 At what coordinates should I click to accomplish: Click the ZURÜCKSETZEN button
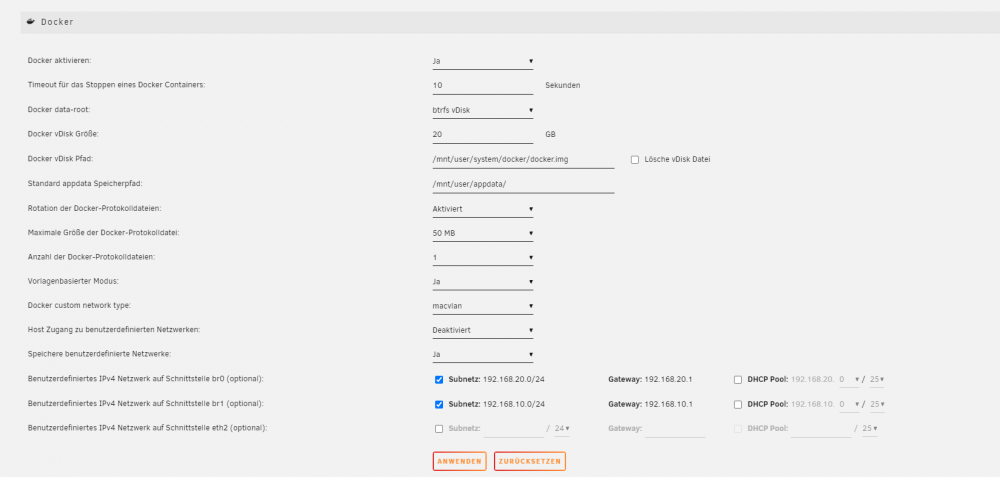pyautogui.click(x=530, y=461)
